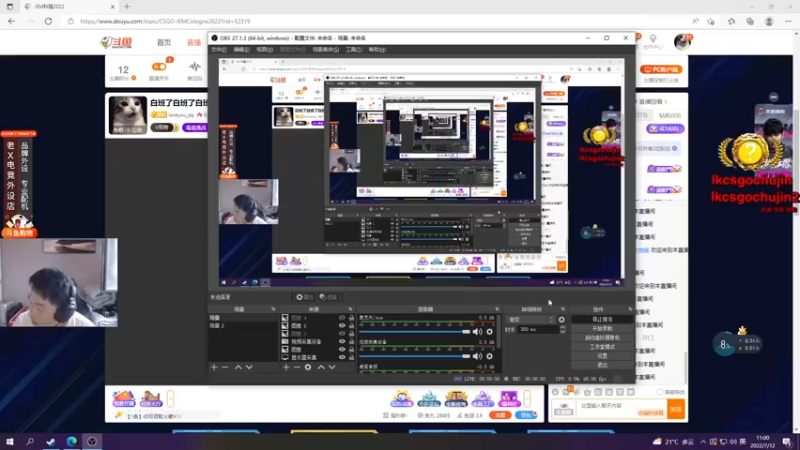
Task: Open Edge settings and more menu
Action: pos(788,21)
